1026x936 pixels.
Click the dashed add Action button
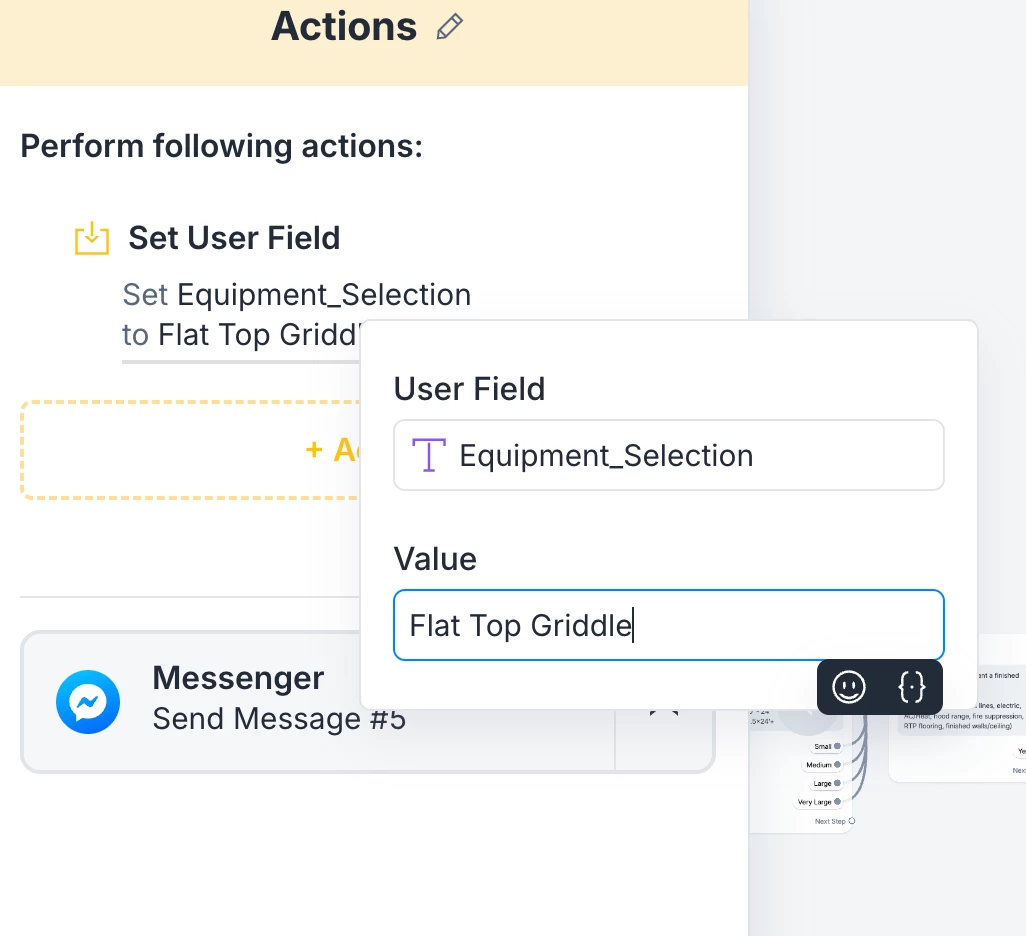(190, 450)
